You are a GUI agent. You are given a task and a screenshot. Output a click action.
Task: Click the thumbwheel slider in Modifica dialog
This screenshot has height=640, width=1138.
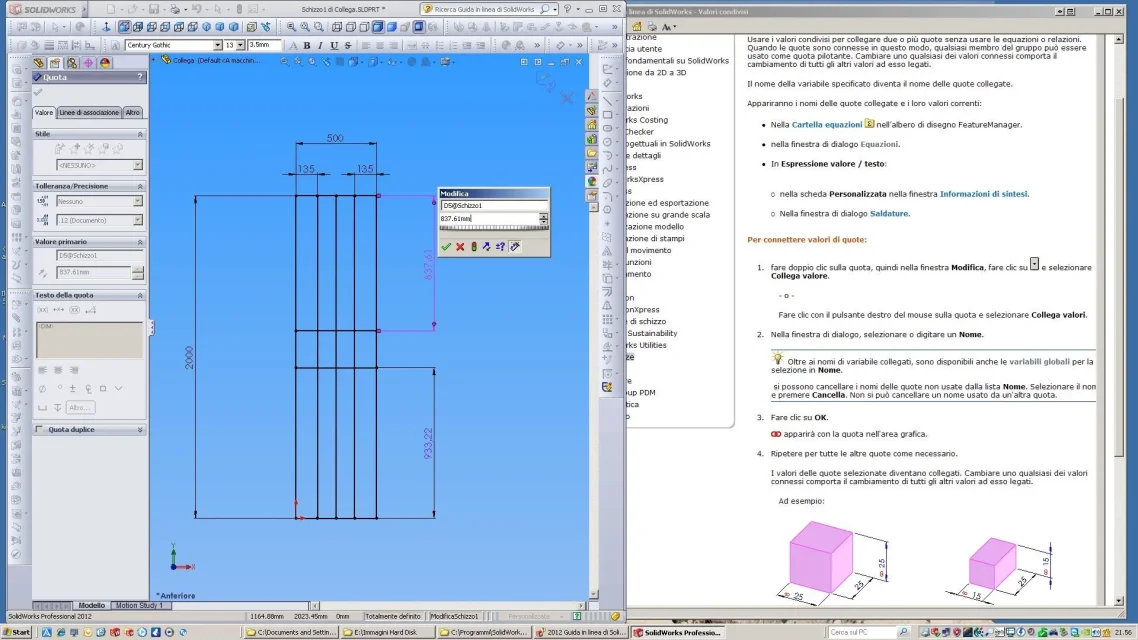(x=494, y=228)
